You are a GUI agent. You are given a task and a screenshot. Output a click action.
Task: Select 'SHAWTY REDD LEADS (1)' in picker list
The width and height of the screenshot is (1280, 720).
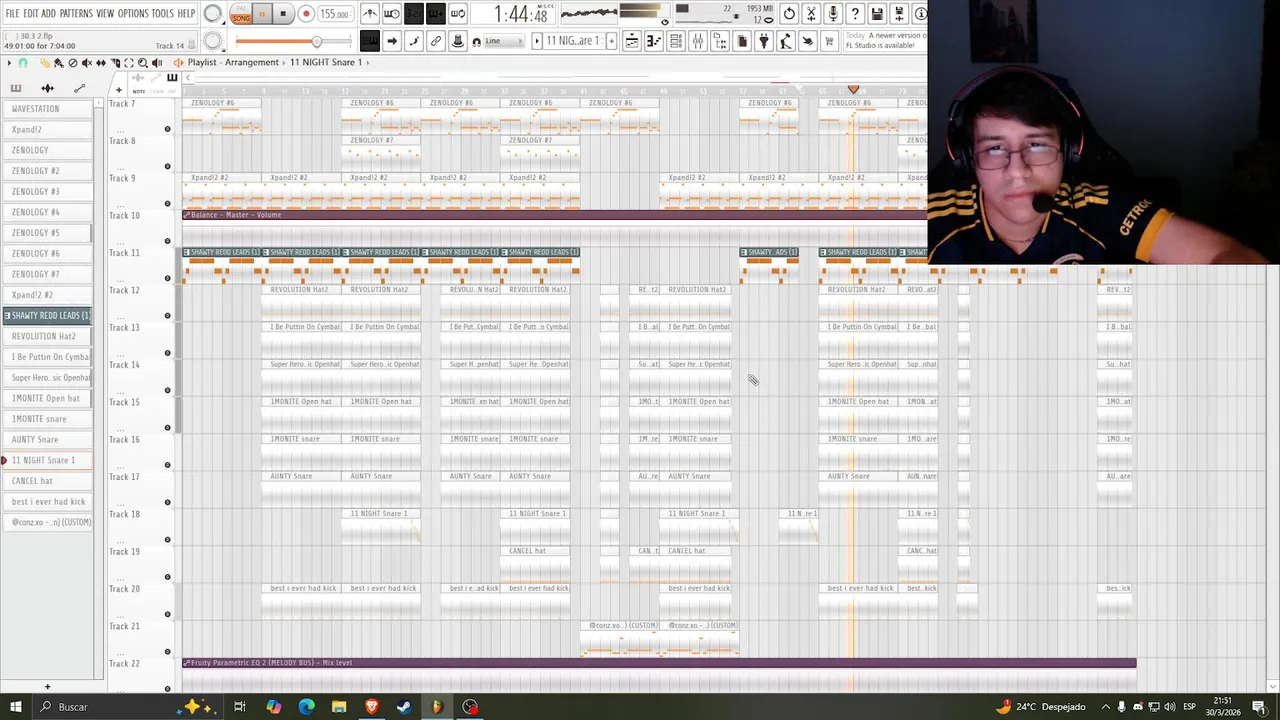point(47,315)
